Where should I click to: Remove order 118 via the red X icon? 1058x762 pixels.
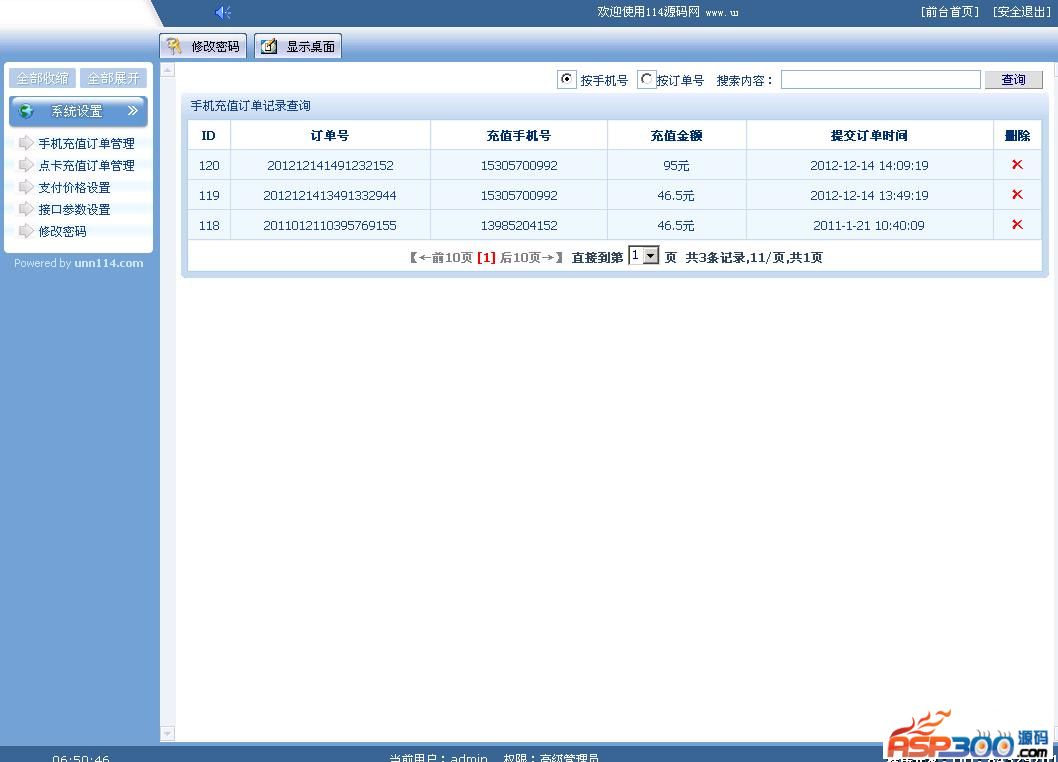click(1017, 225)
